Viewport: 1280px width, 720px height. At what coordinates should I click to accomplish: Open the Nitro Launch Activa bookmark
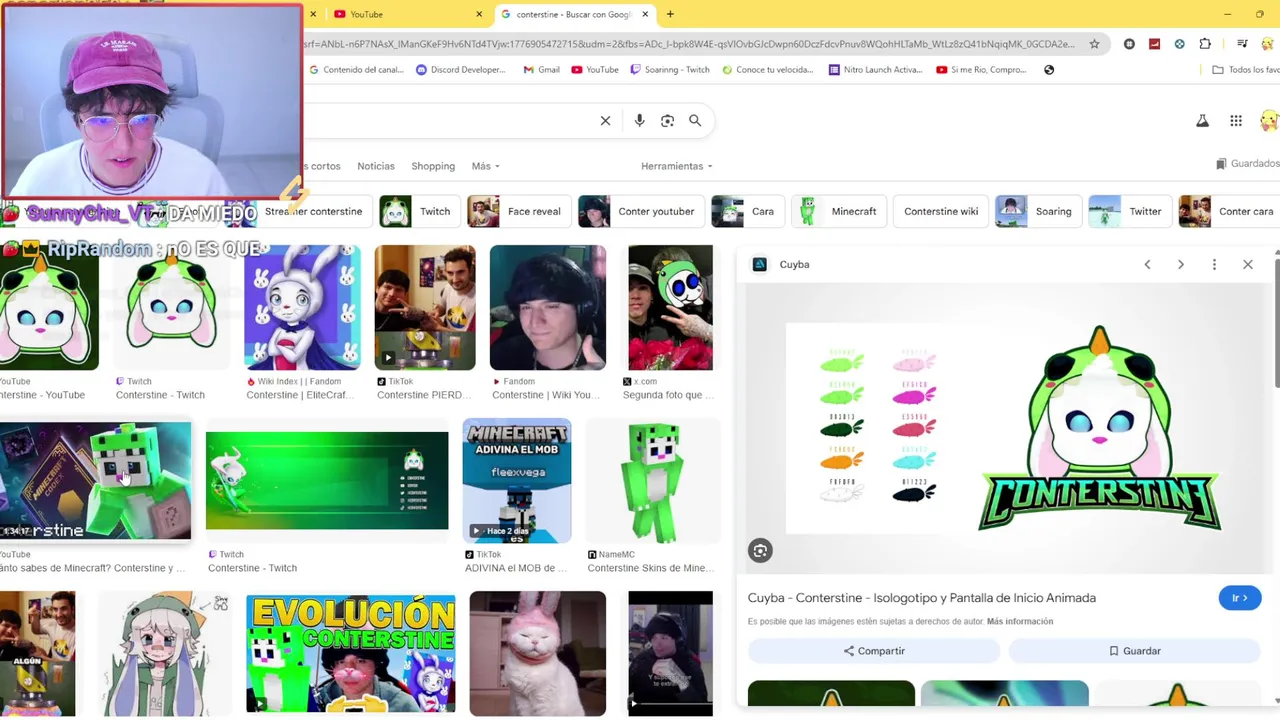(x=875, y=70)
